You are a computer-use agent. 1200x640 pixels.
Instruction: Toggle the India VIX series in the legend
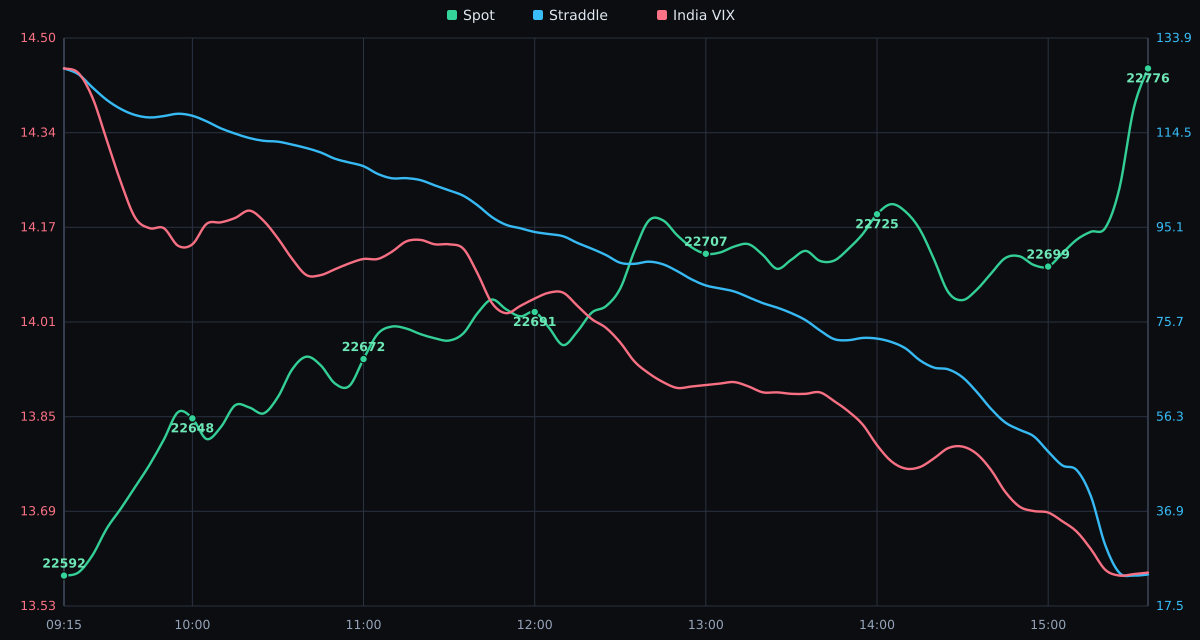696,15
